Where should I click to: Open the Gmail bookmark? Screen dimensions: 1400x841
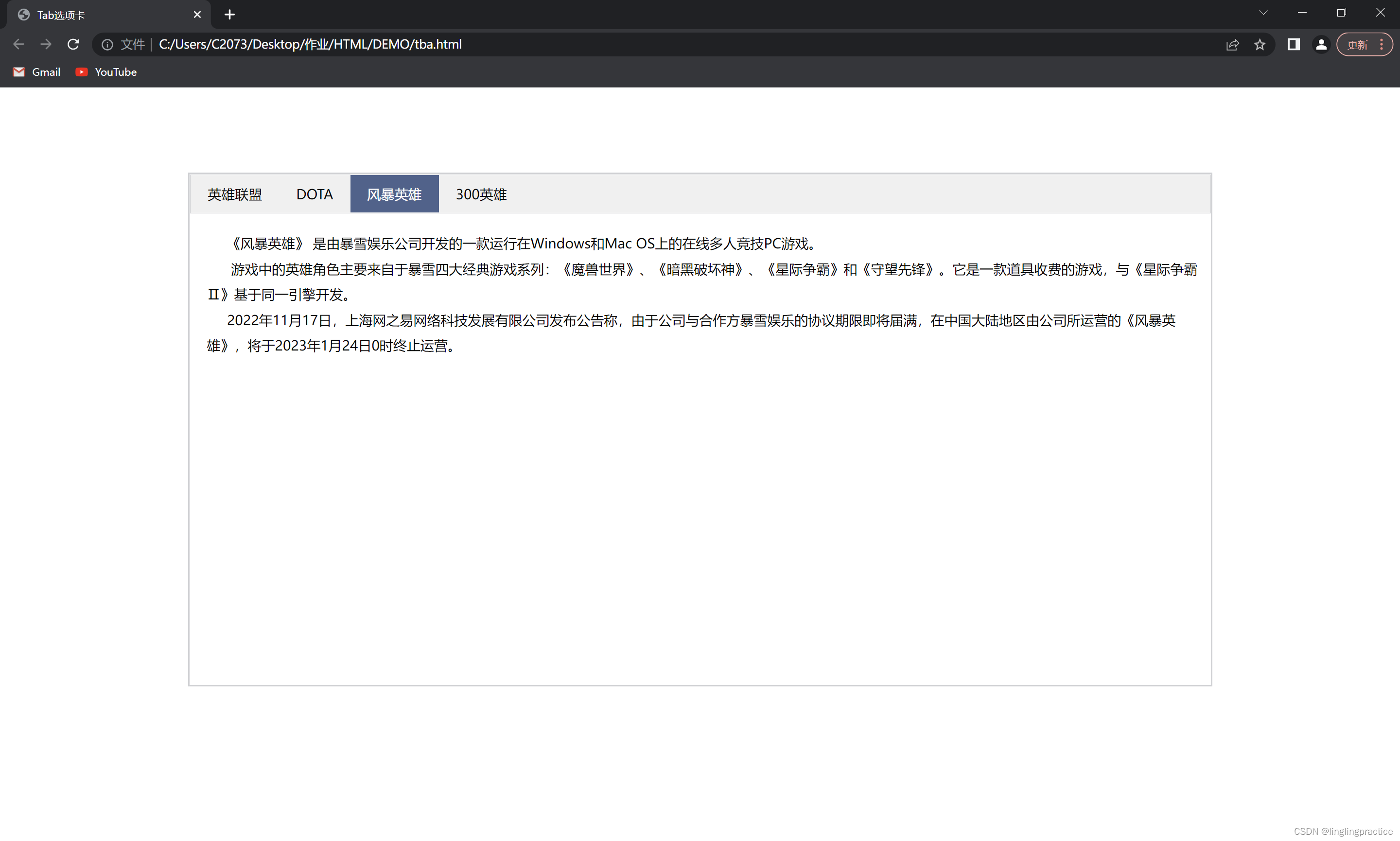click(37, 72)
